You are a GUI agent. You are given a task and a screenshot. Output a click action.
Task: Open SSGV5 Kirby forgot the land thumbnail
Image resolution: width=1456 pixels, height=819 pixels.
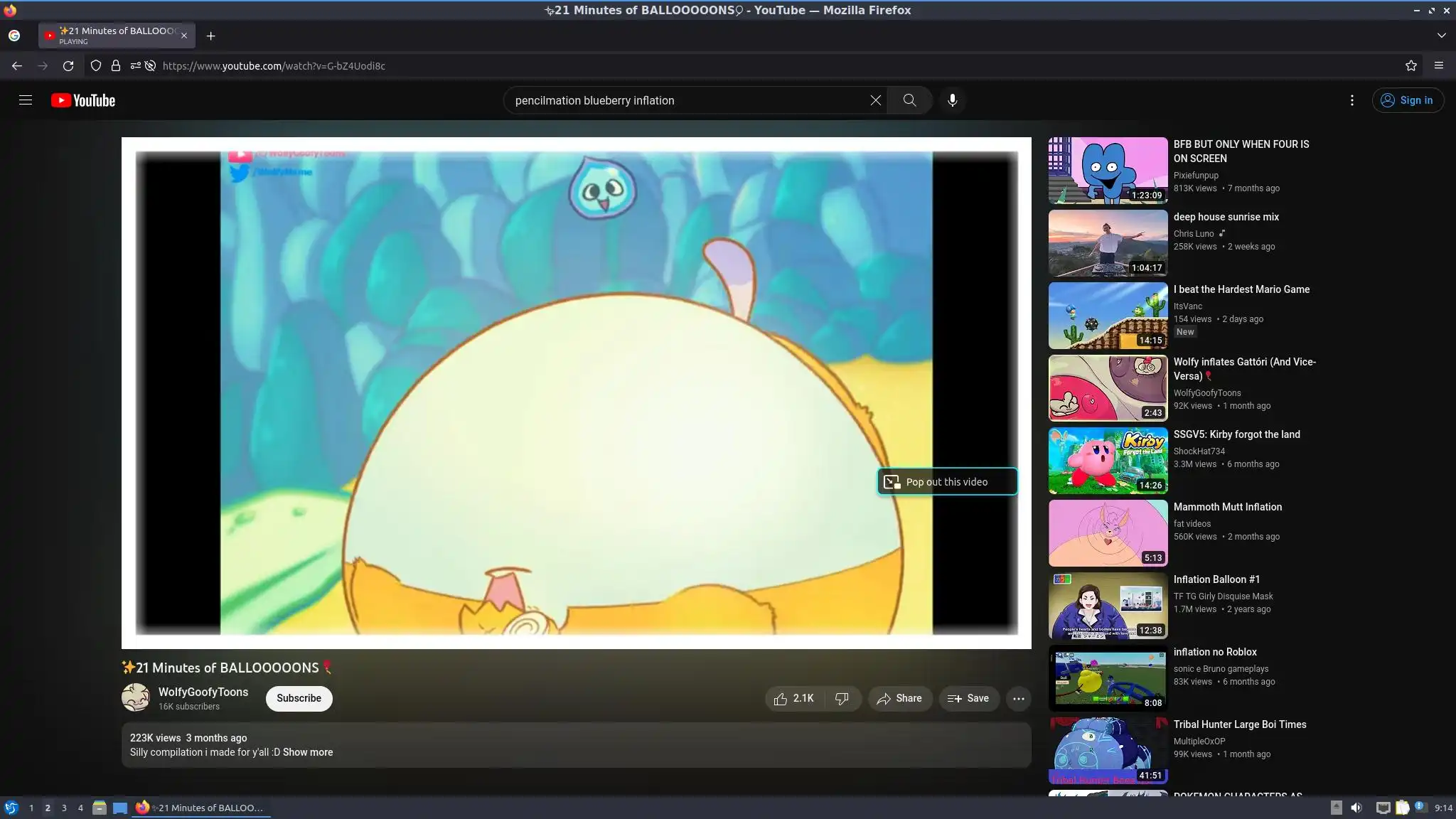tap(1108, 460)
